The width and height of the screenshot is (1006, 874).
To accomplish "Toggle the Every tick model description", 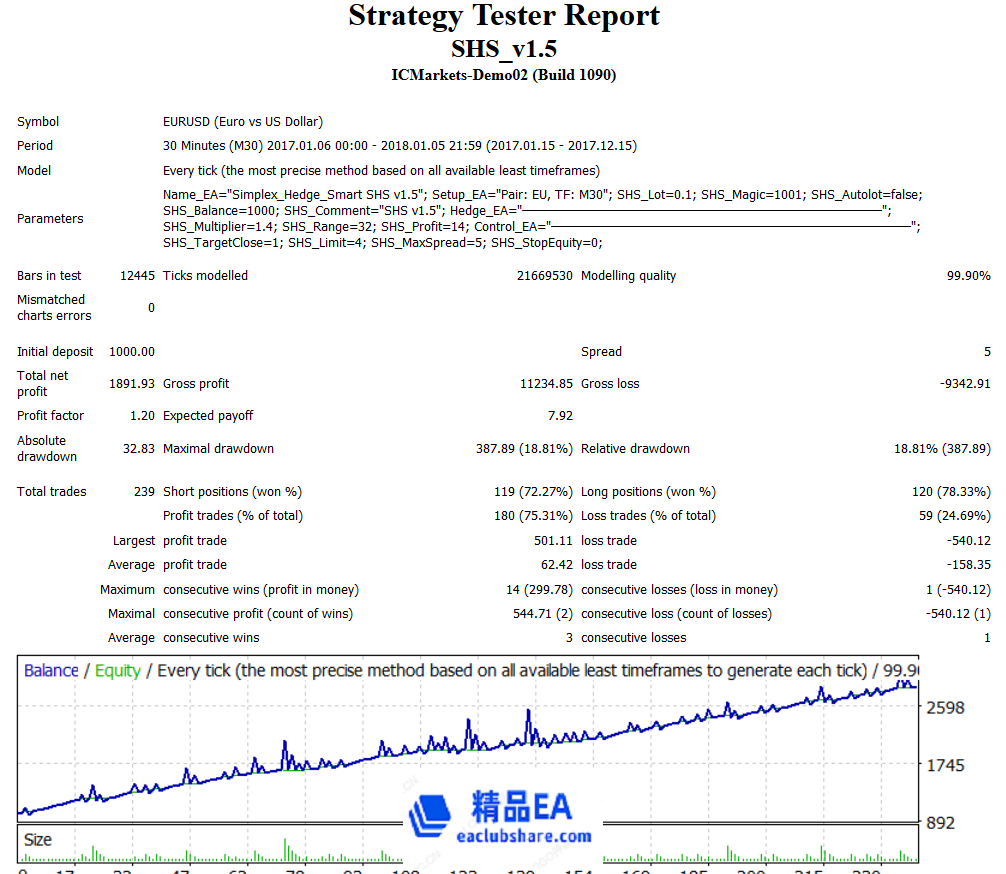I will coord(300,670).
